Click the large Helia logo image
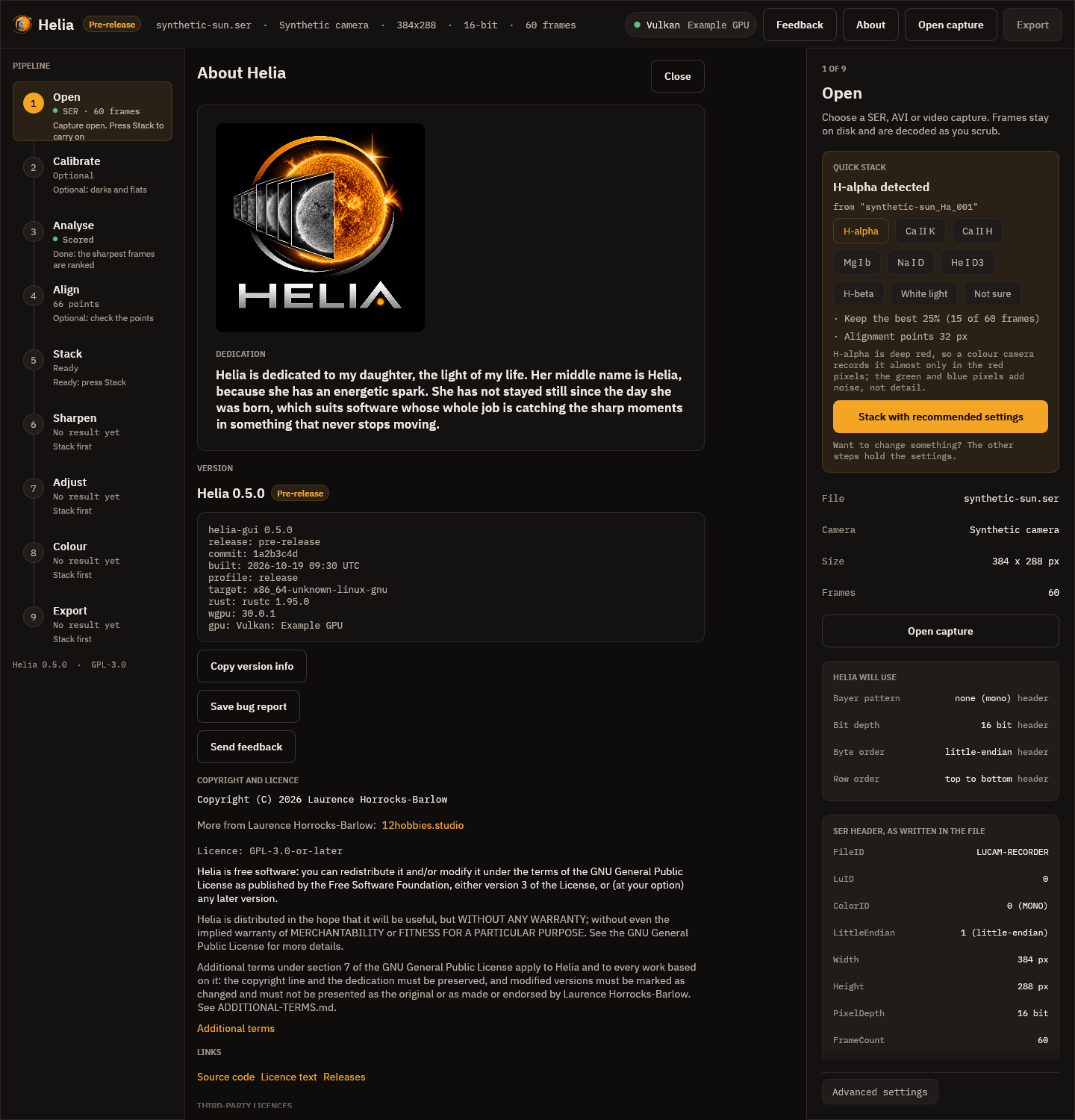Image resolution: width=1075 pixels, height=1120 pixels. (320, 228)
